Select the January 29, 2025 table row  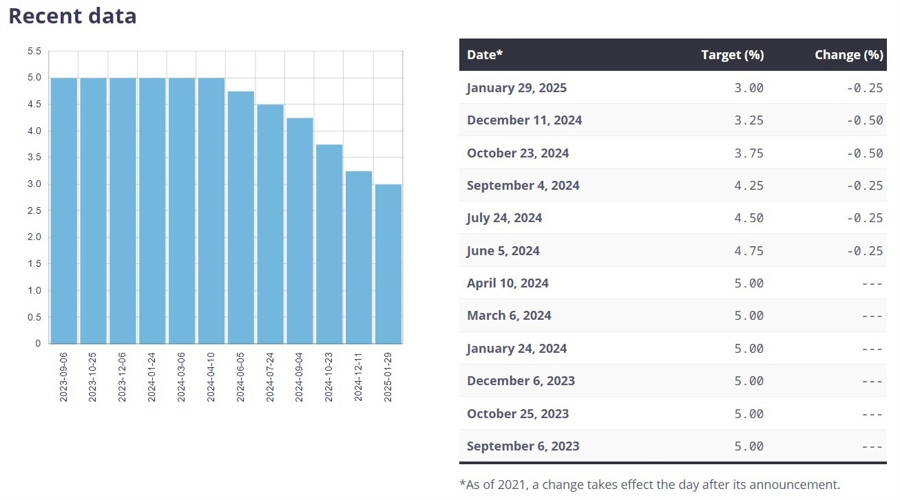point(672,88)
